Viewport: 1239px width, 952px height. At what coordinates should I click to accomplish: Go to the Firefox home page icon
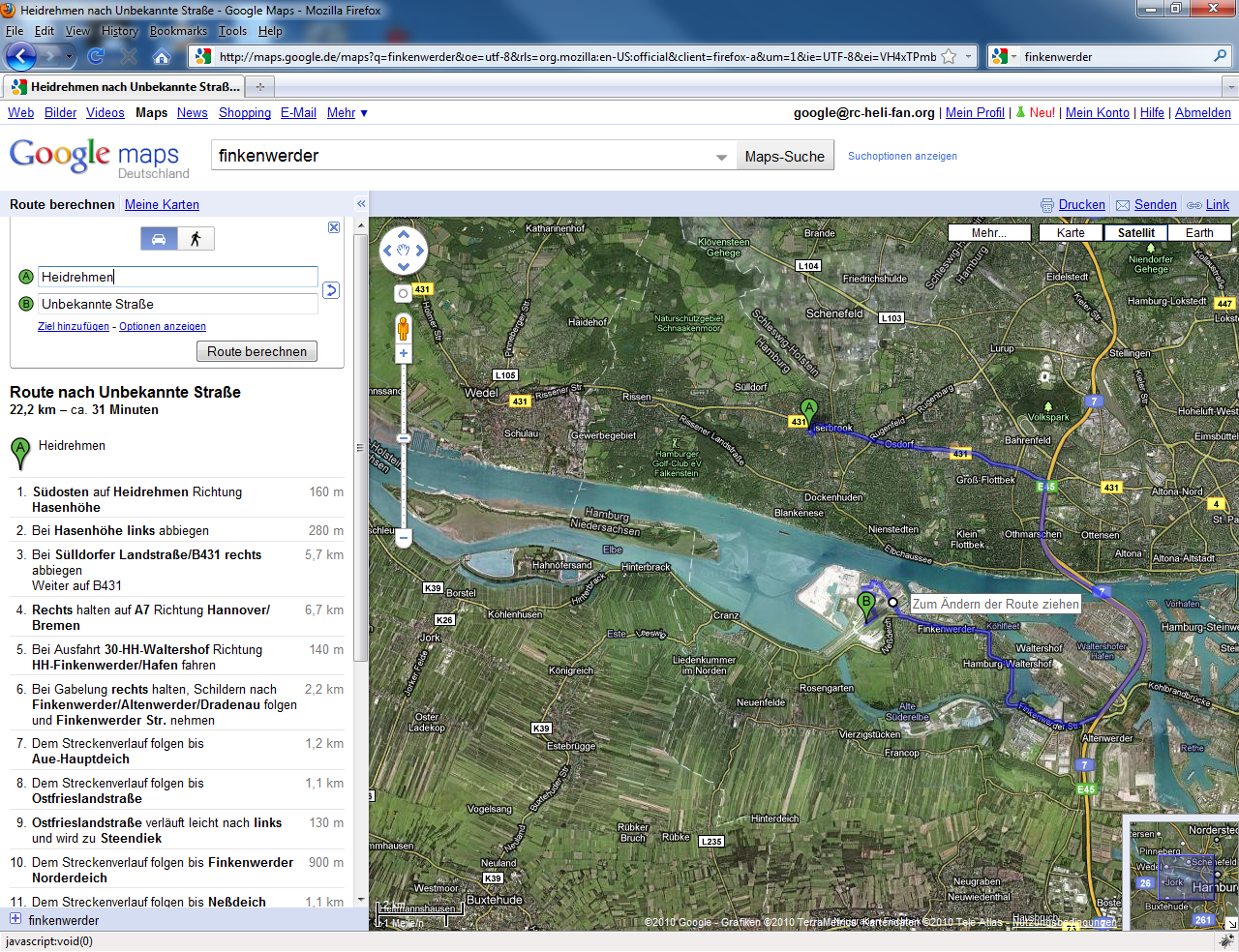pos(162,56)
